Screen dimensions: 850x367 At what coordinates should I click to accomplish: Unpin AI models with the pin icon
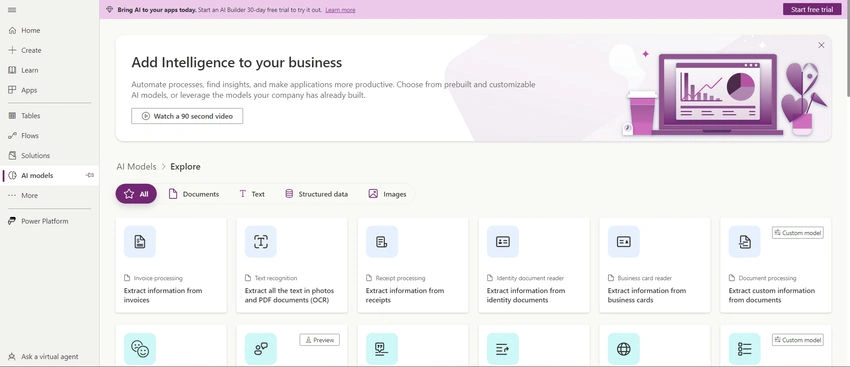(89, 175)
